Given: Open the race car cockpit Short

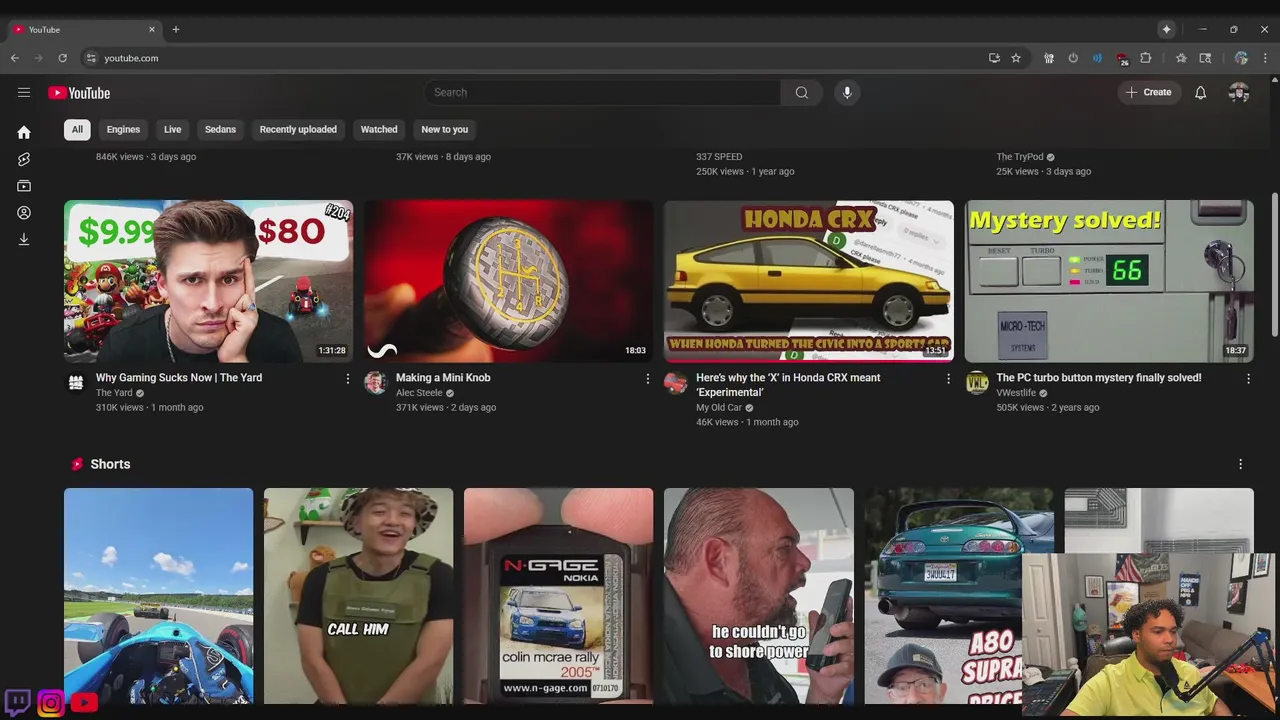Looking at the screenshot, I should [159, 596].
